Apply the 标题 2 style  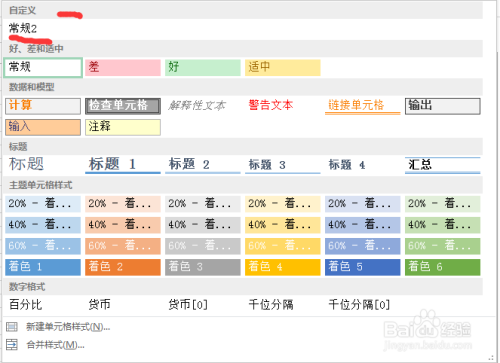pos(203,165)
